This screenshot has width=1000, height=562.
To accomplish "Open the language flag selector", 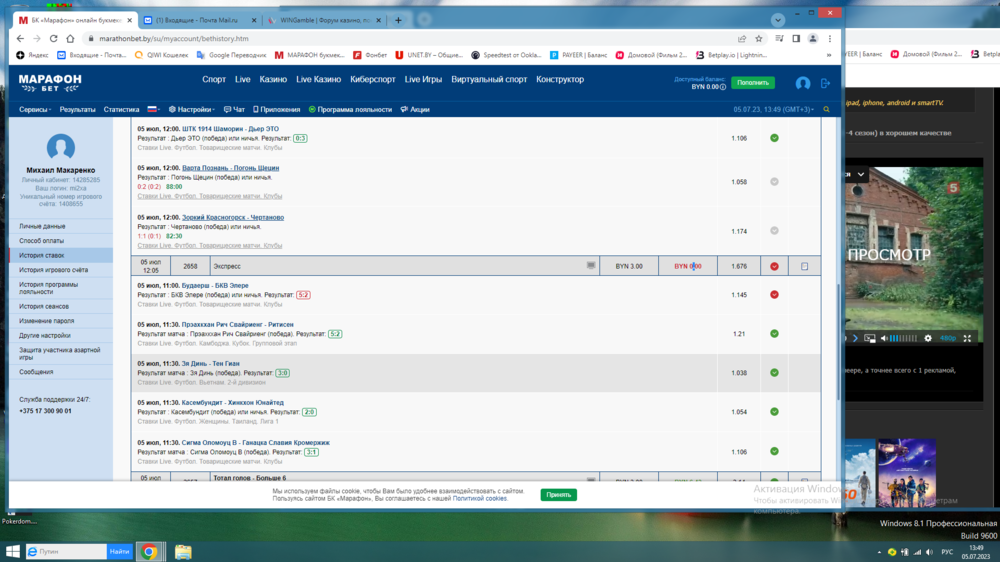I will pyautogui.click(x=154, y=110).
